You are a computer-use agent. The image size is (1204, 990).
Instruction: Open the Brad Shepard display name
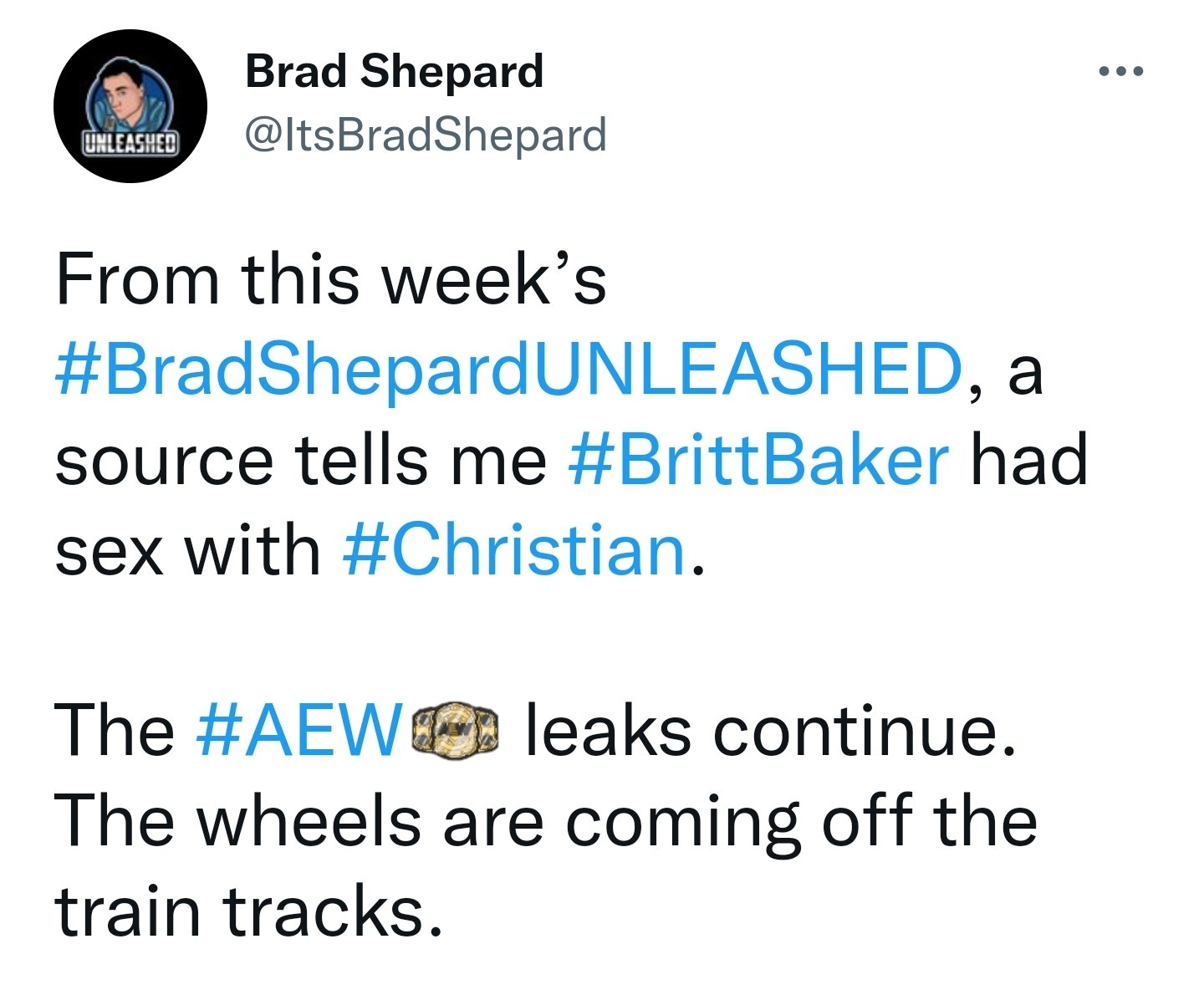[394, 71]
